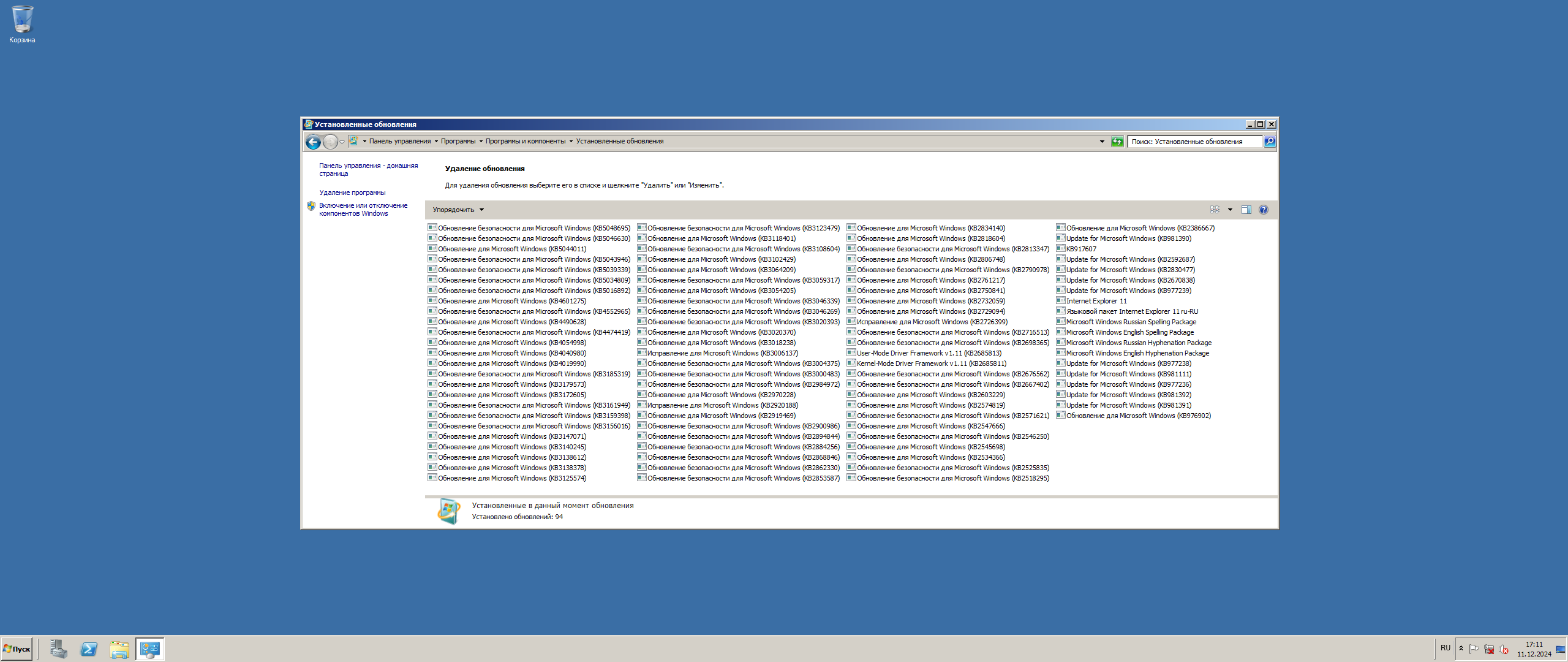Select update KB2386667
The height and width of the screenshot is (662, 1568).
coord(1135,228)
